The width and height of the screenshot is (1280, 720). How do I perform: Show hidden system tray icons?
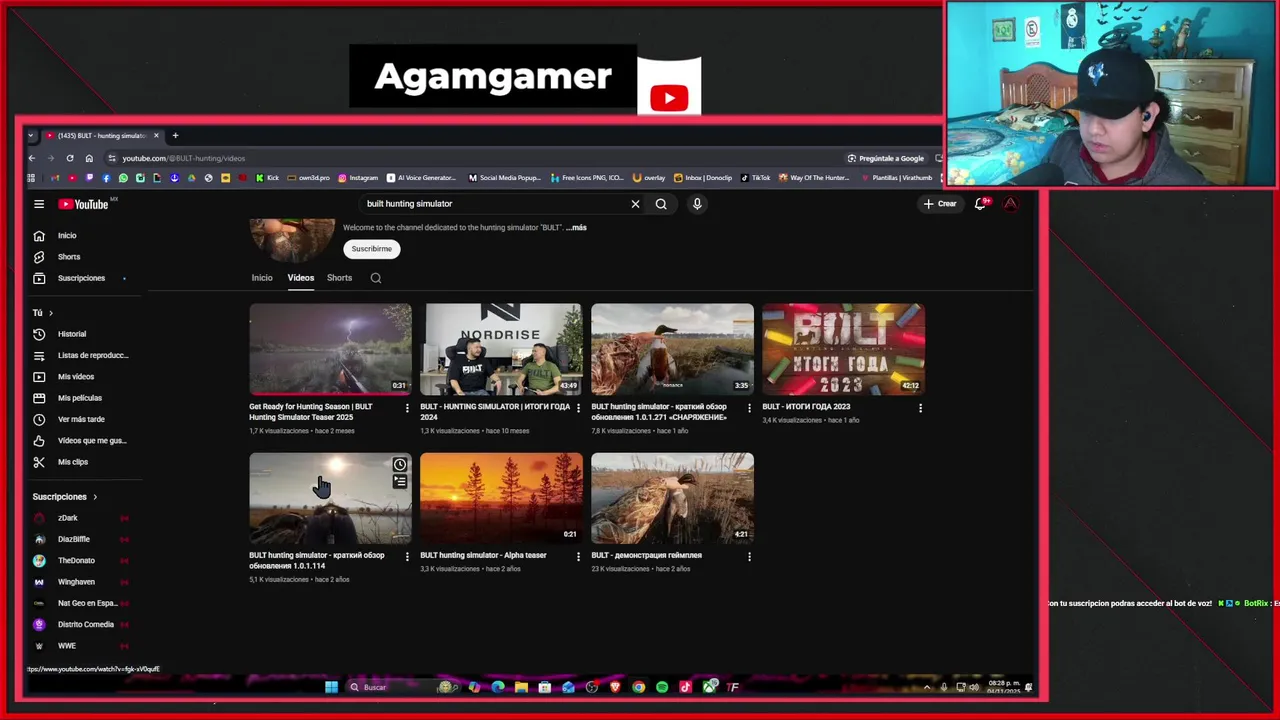[x=927, y=687]
